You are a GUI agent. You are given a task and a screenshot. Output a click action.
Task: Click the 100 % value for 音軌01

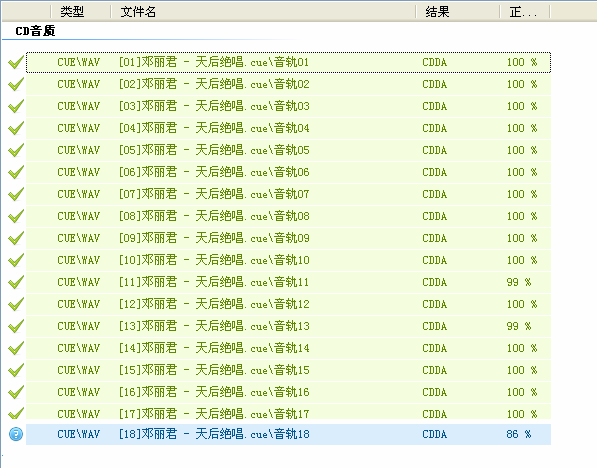[522, 62]
